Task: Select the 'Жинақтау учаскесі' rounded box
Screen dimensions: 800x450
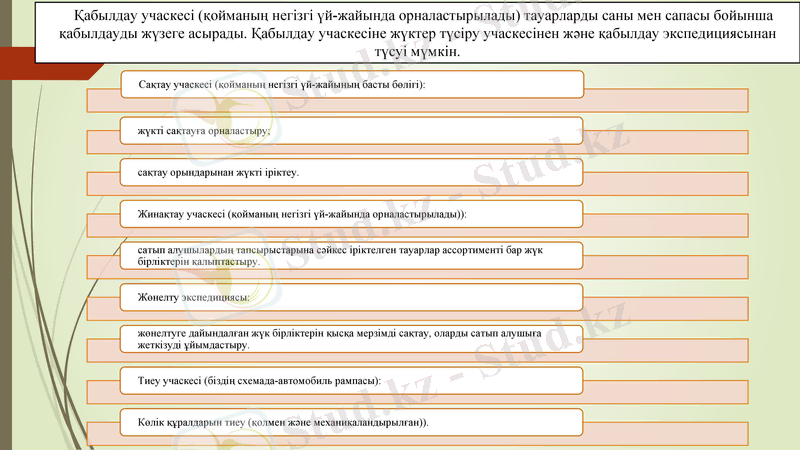Action: click(x=351, y=214)
